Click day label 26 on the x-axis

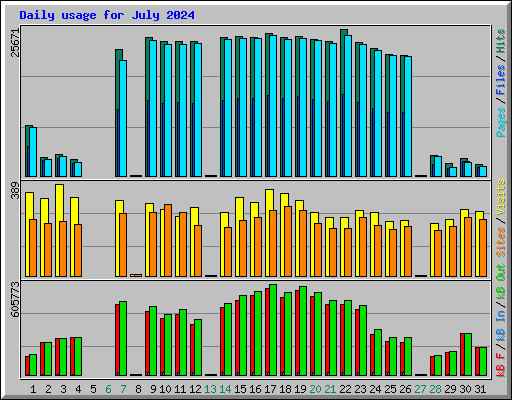tap(405, 389)
